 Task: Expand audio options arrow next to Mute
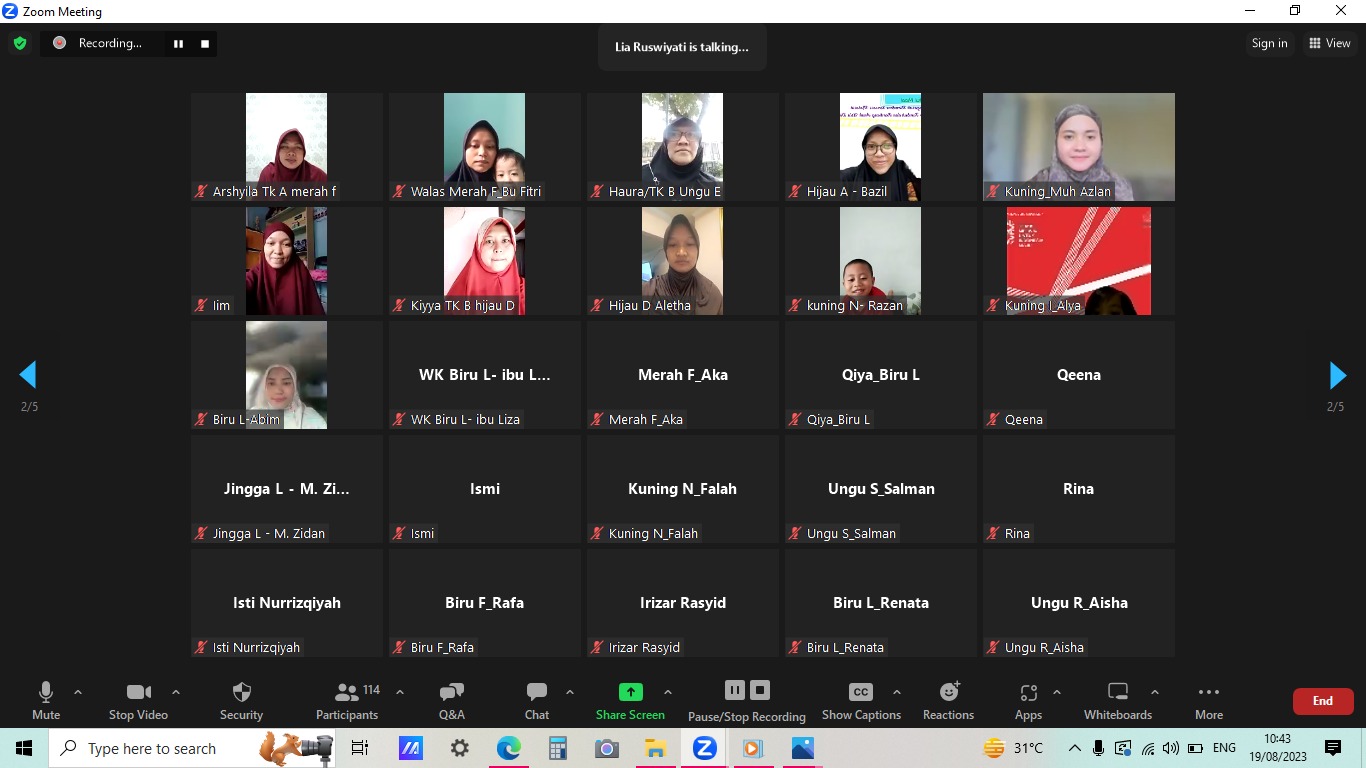point(78,692)
